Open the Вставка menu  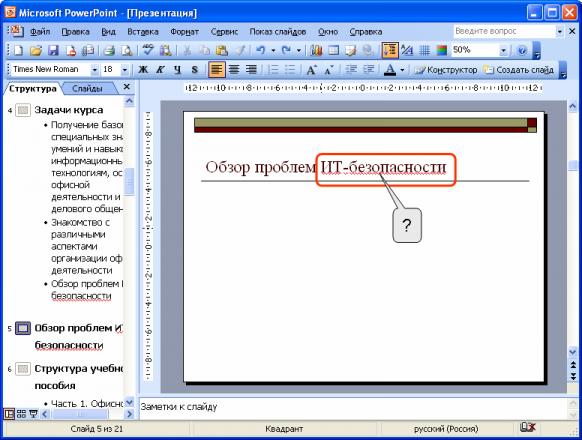point(143,32)
